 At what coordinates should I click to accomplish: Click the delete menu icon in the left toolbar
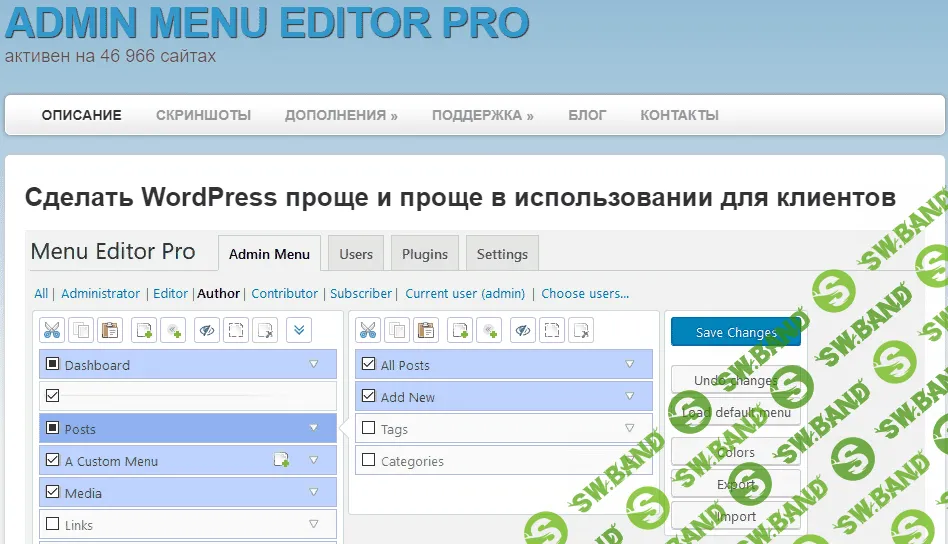tap(265, 331)
